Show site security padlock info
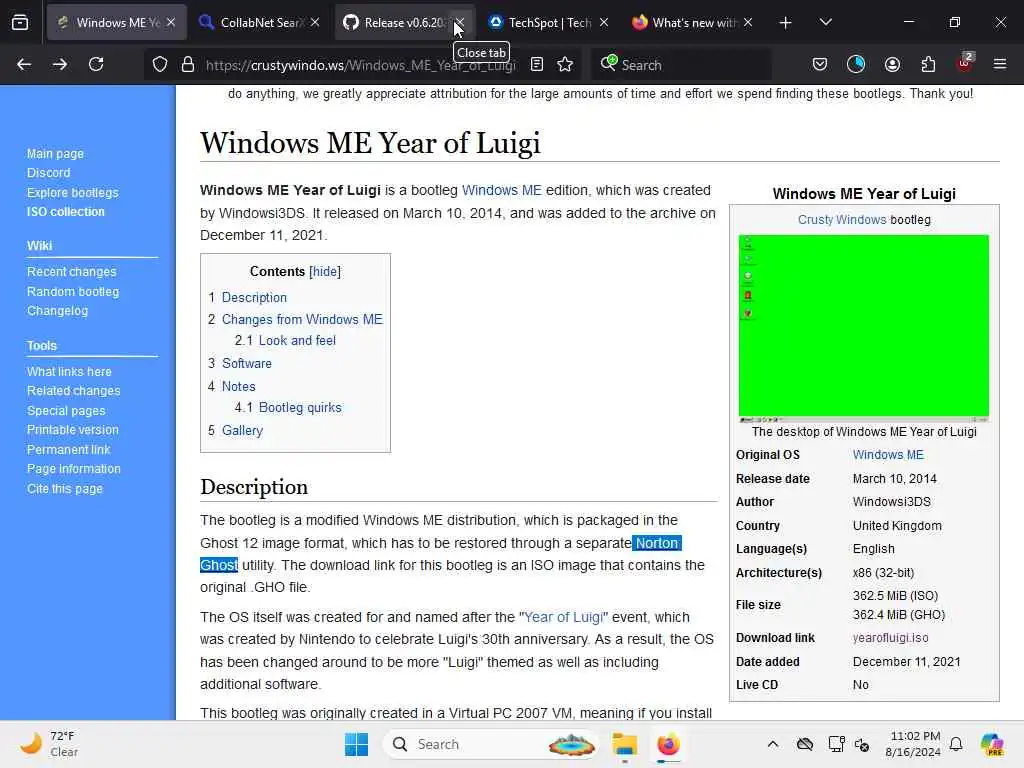This screenshot has width=1024, height=768. [188, 64]
